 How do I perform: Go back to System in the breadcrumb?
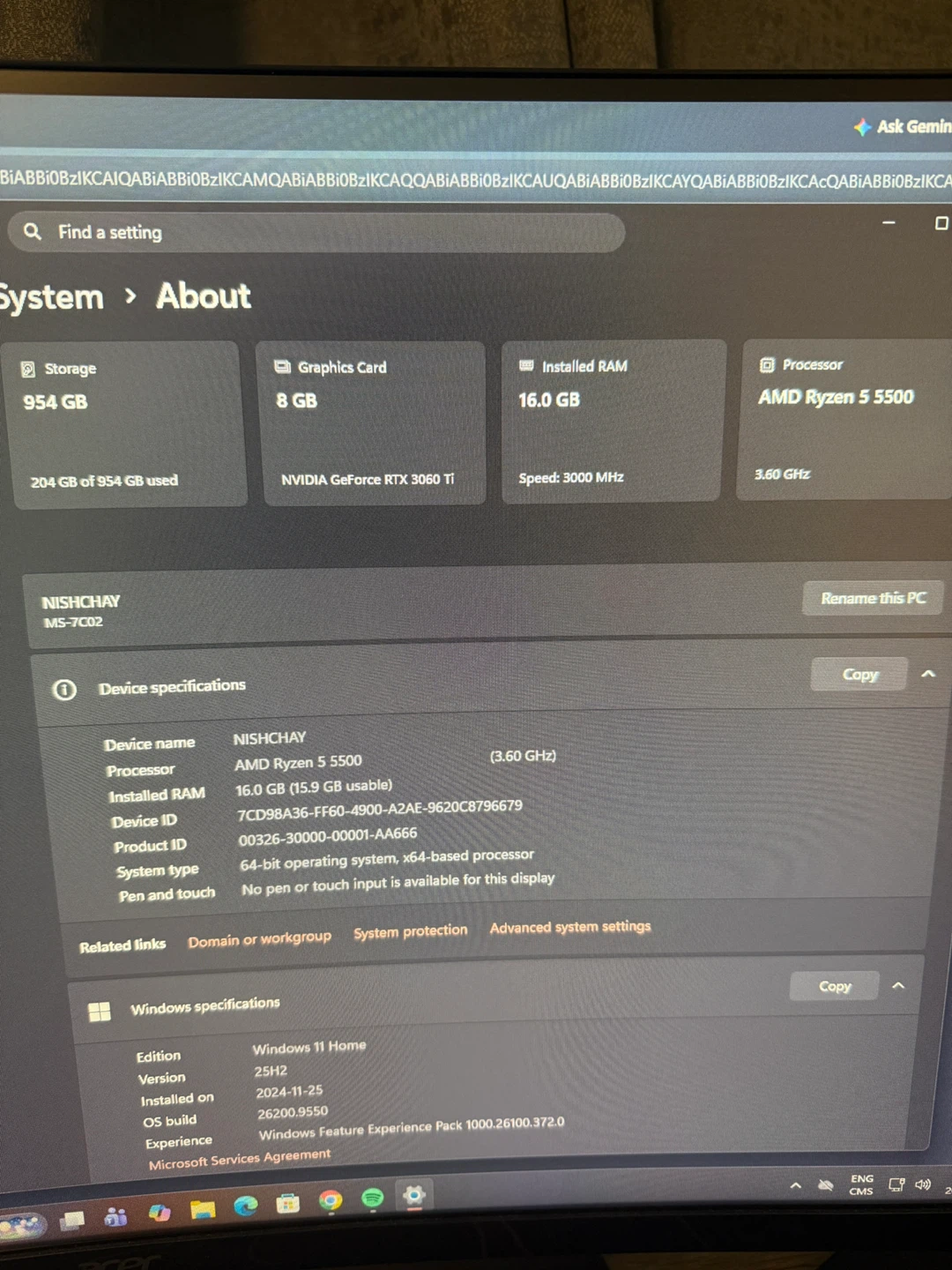(51, 297)
